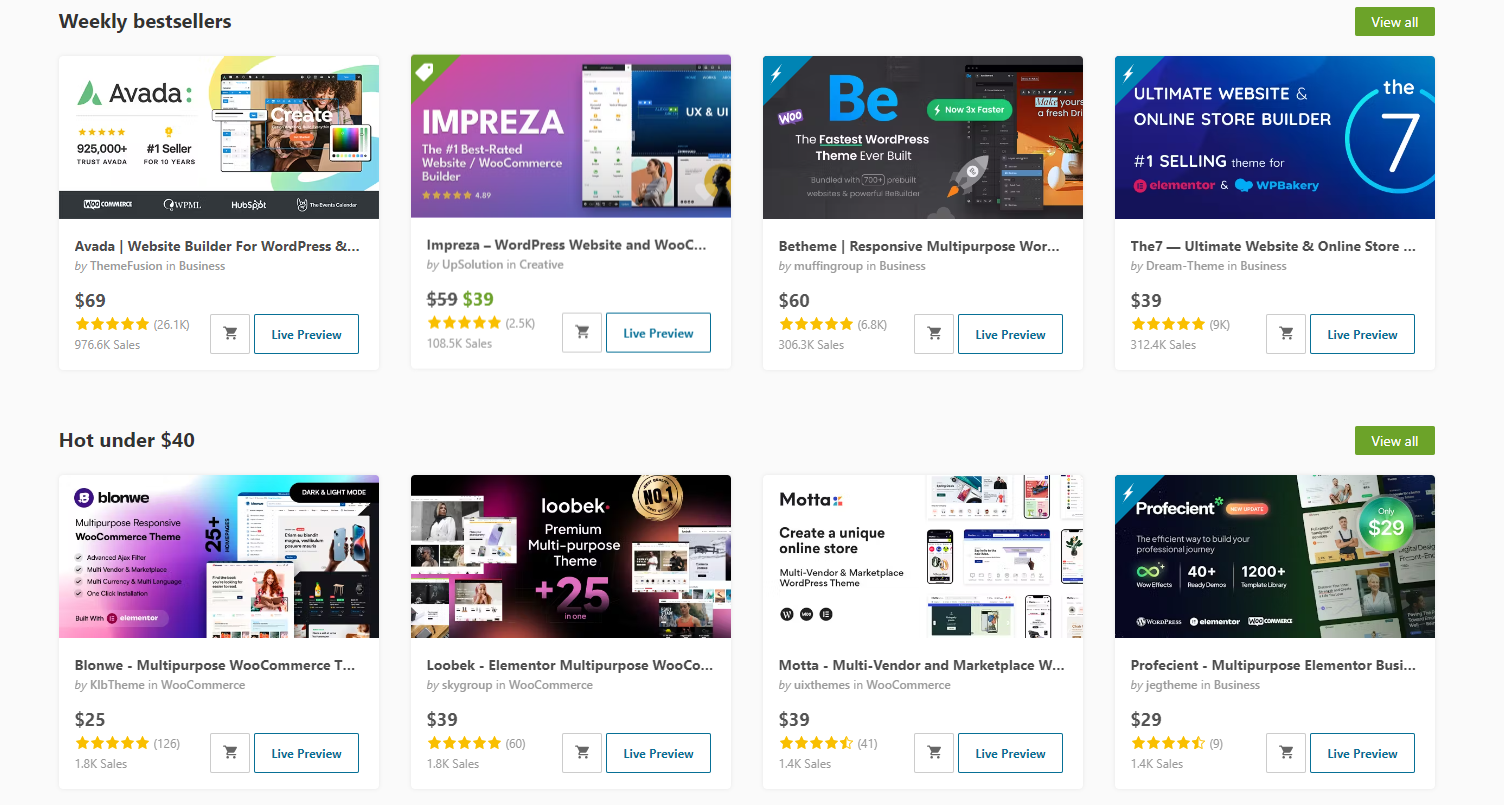View all Weekly bestsellers
The width and height of the screenshot is (1504, 805).
tap(1394, 22)
